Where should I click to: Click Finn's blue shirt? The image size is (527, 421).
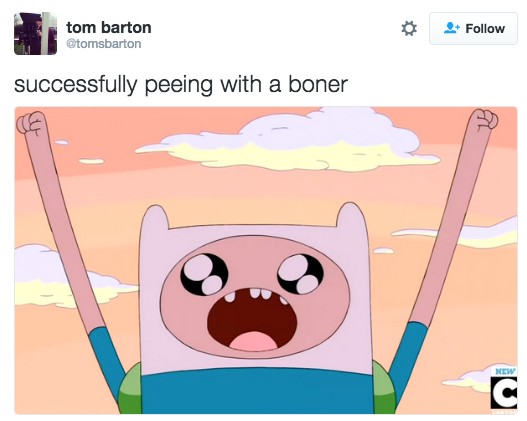tap(257, 391)
